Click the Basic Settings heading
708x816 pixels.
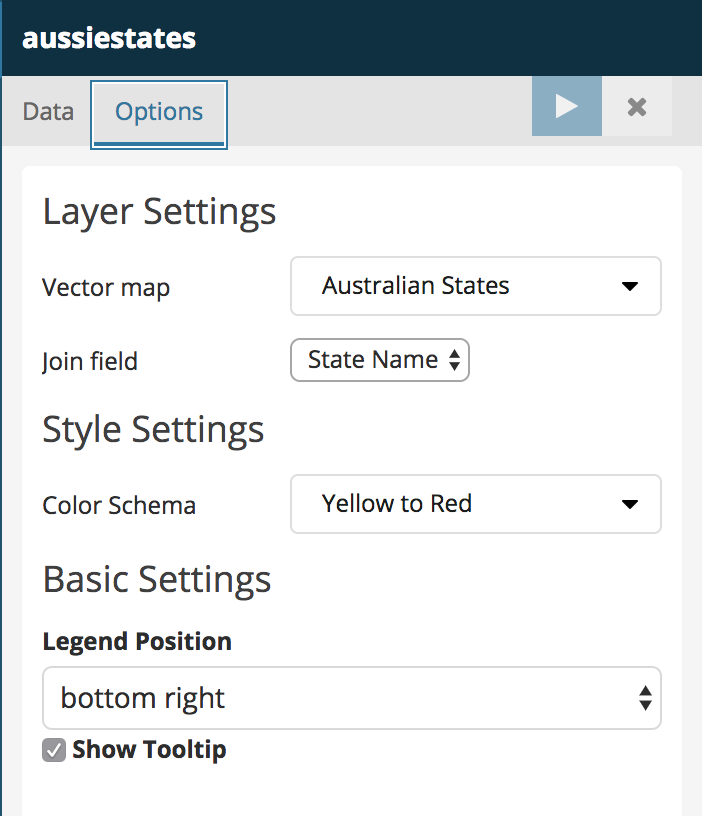coord(157,579)
